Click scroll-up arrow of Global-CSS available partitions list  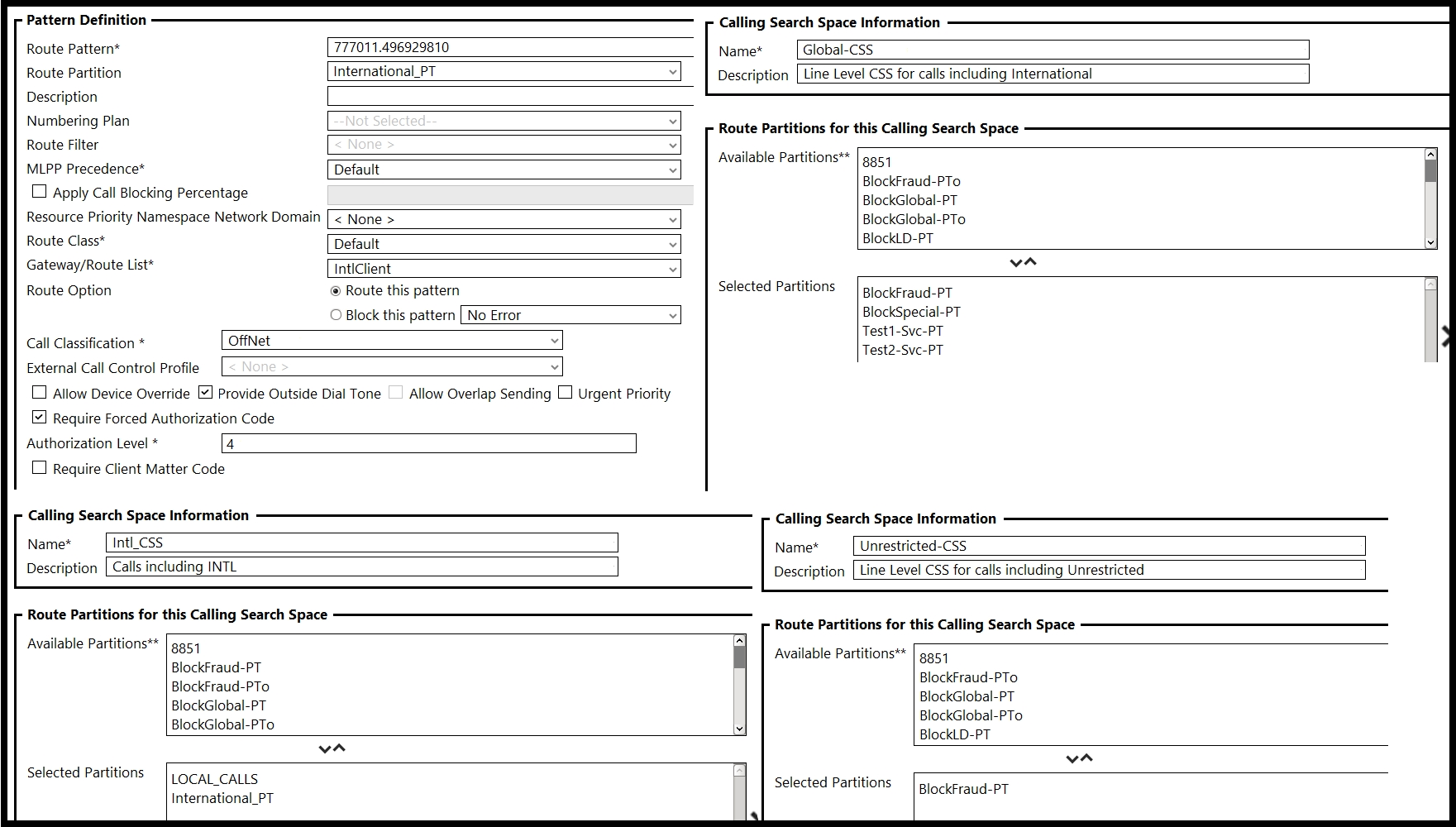[1430, 155]
